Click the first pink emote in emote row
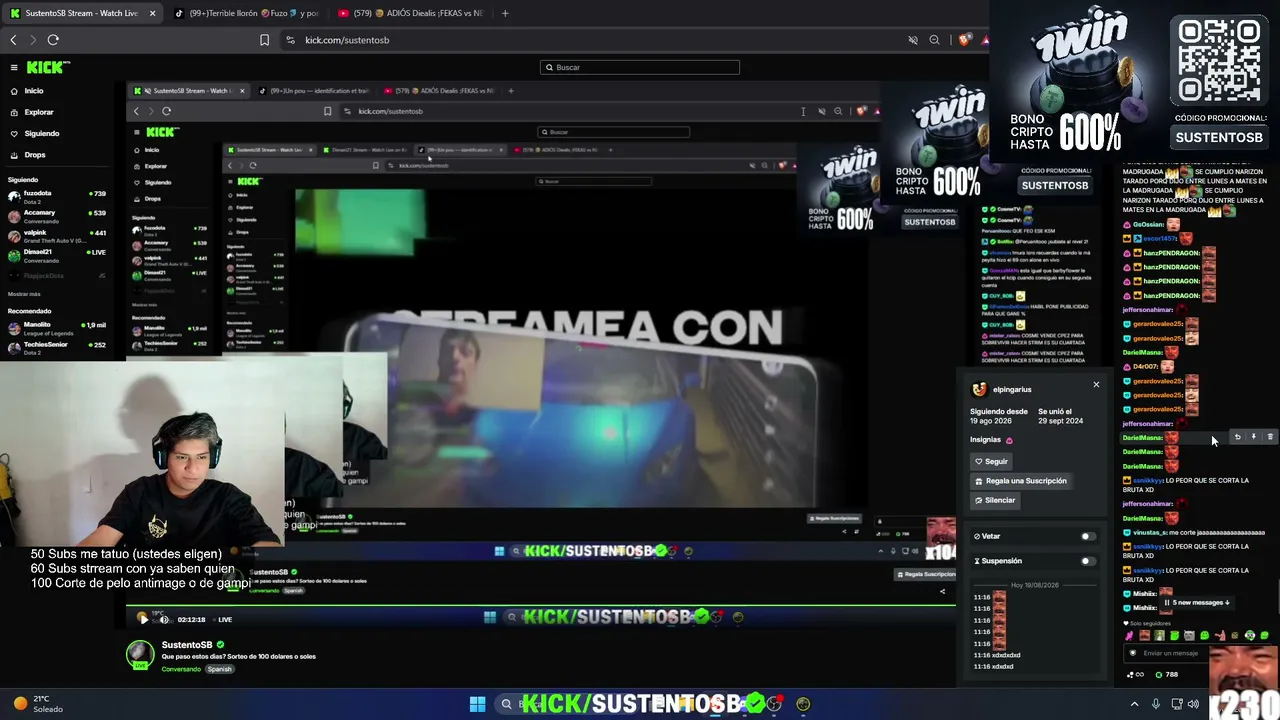 coord(1130,636)
